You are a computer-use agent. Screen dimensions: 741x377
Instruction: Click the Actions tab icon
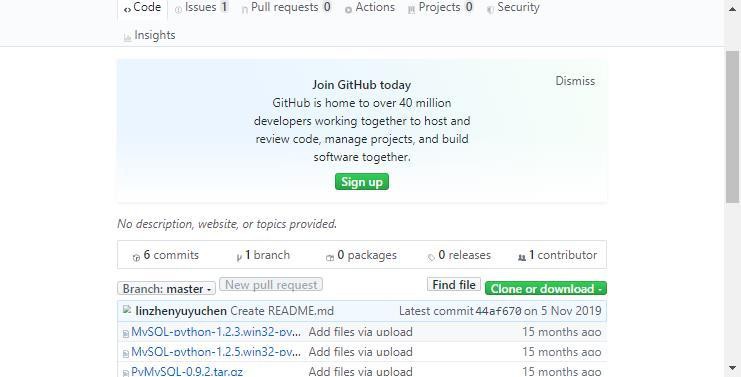(348, 9)
